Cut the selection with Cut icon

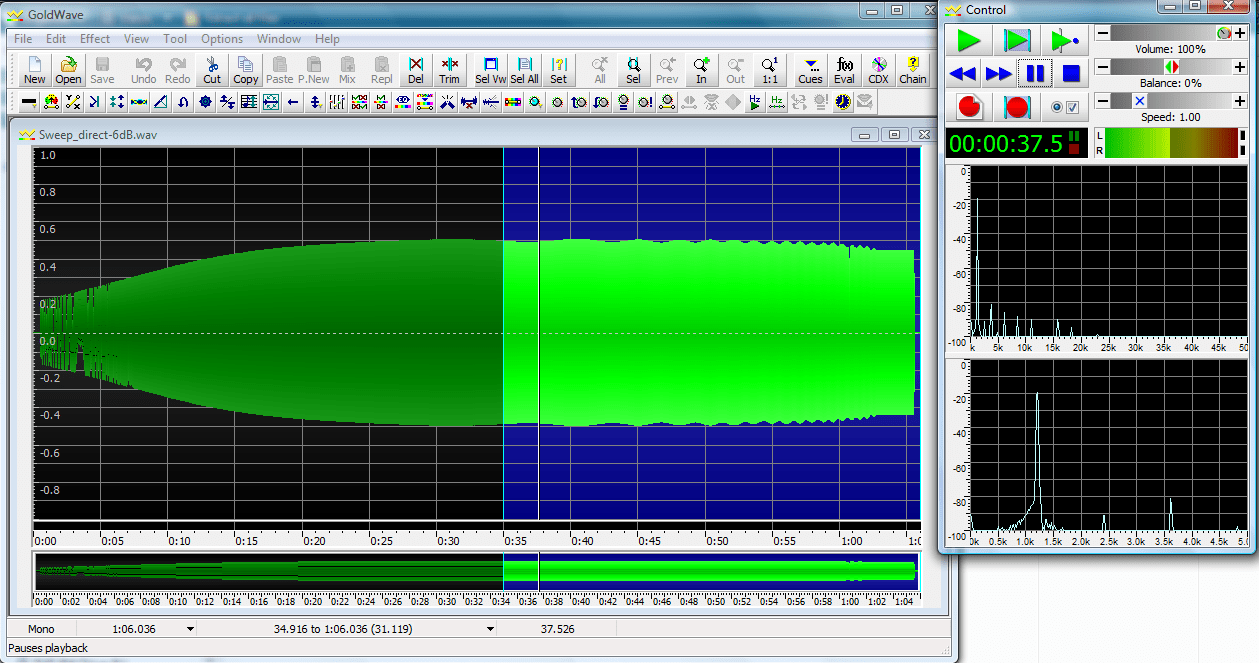[x=212, y=69]
